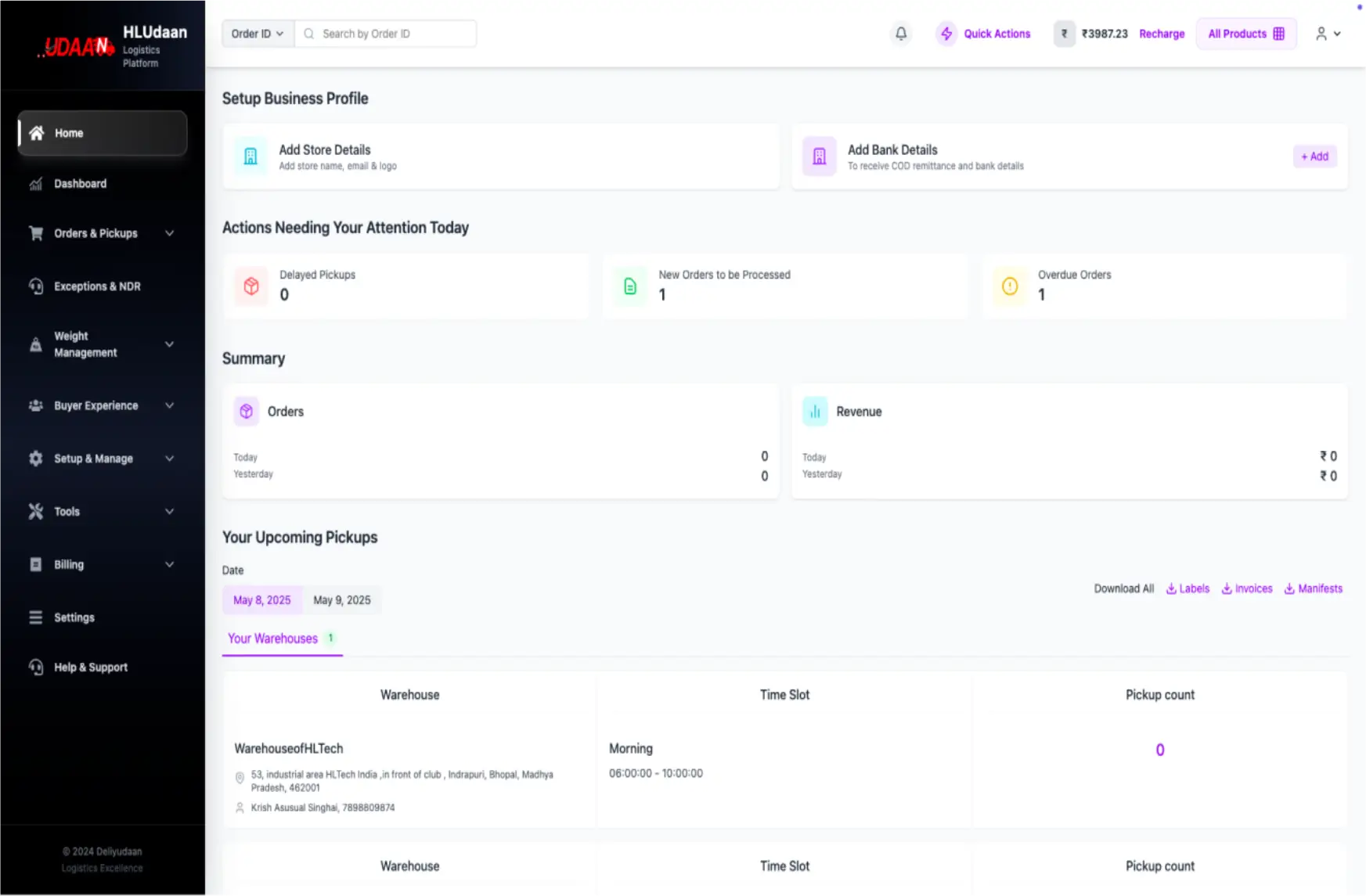Open the Order ID search type dropdown
Image resolution: width=1366 pixels, height=896 pixels.
point(258,34)
